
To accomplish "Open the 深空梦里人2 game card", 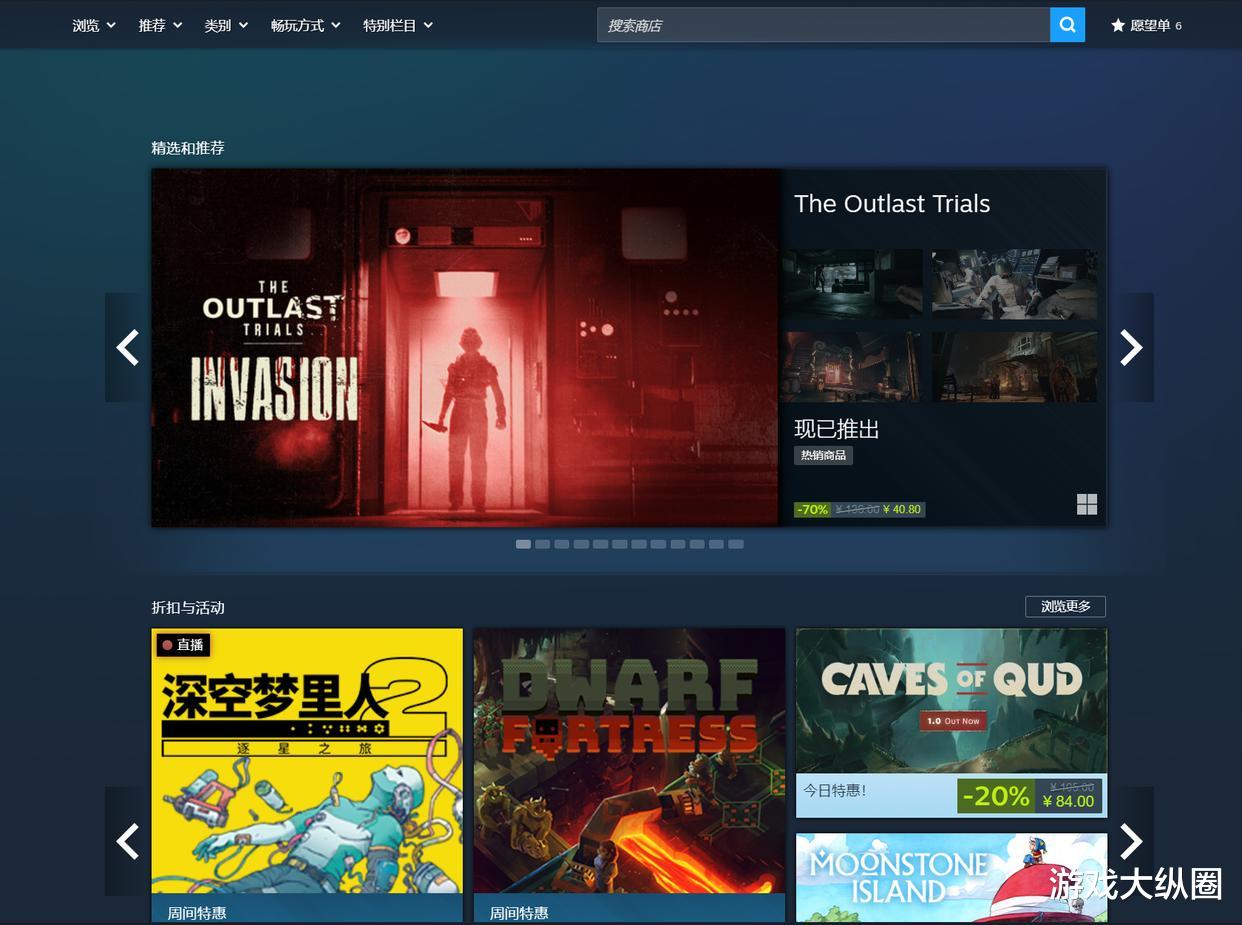I will (x=307, y=775).
